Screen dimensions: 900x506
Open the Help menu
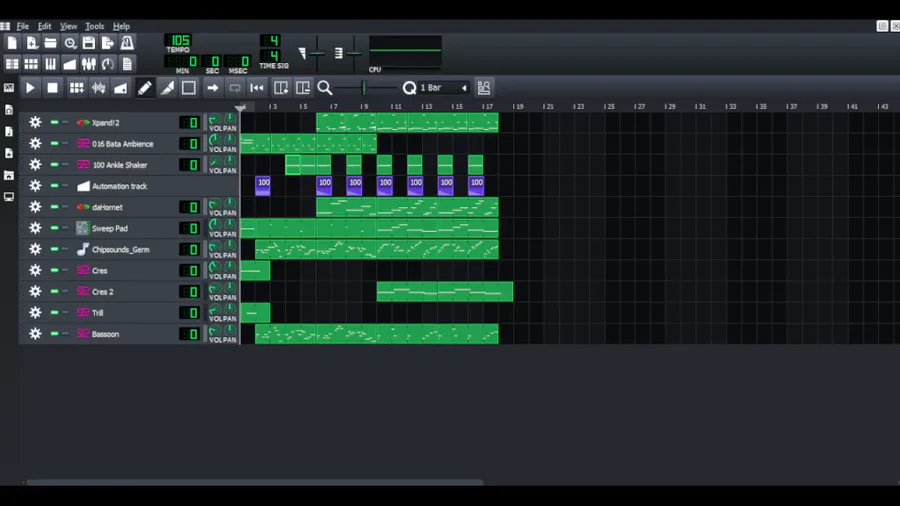pos(121,26)
